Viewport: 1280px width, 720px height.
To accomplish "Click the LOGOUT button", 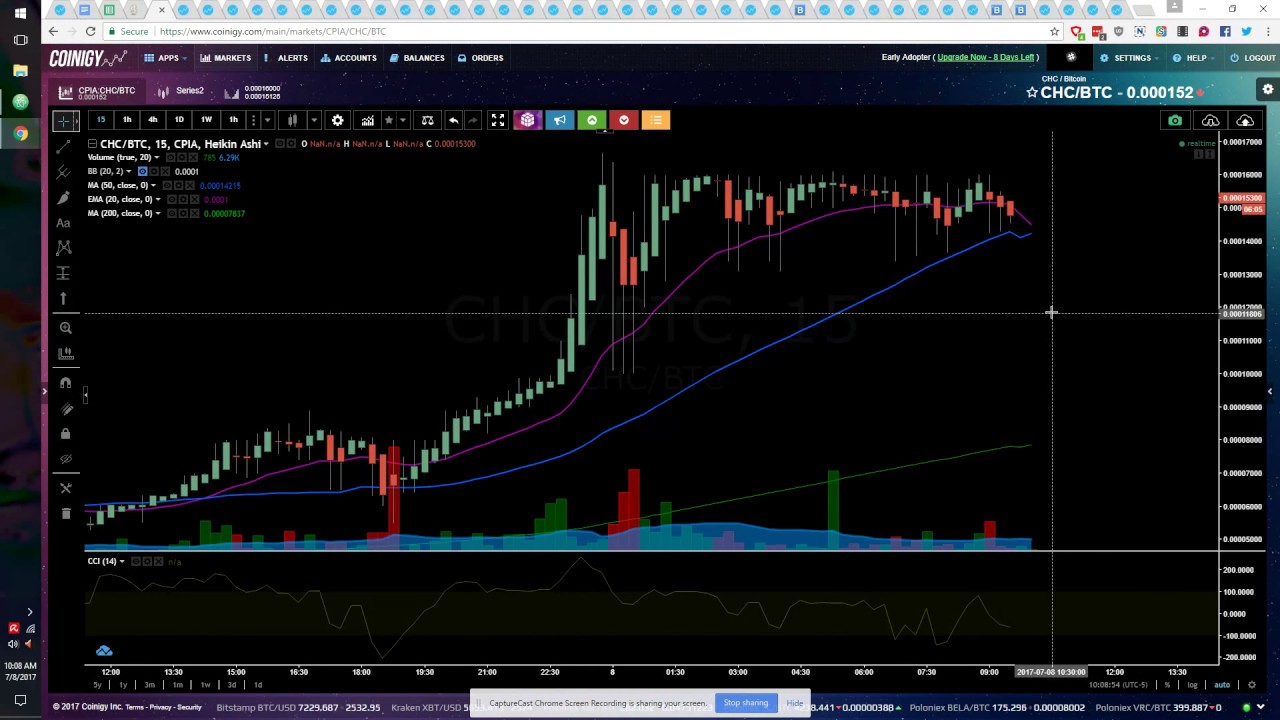I will [1253, 58].
